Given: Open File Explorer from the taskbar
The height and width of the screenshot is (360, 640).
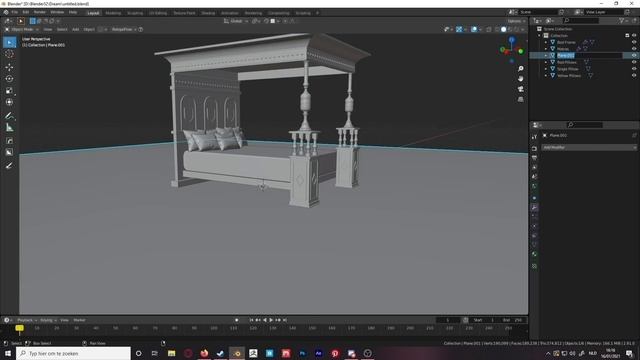Looking at the screenshot, I should click(171, 353).
